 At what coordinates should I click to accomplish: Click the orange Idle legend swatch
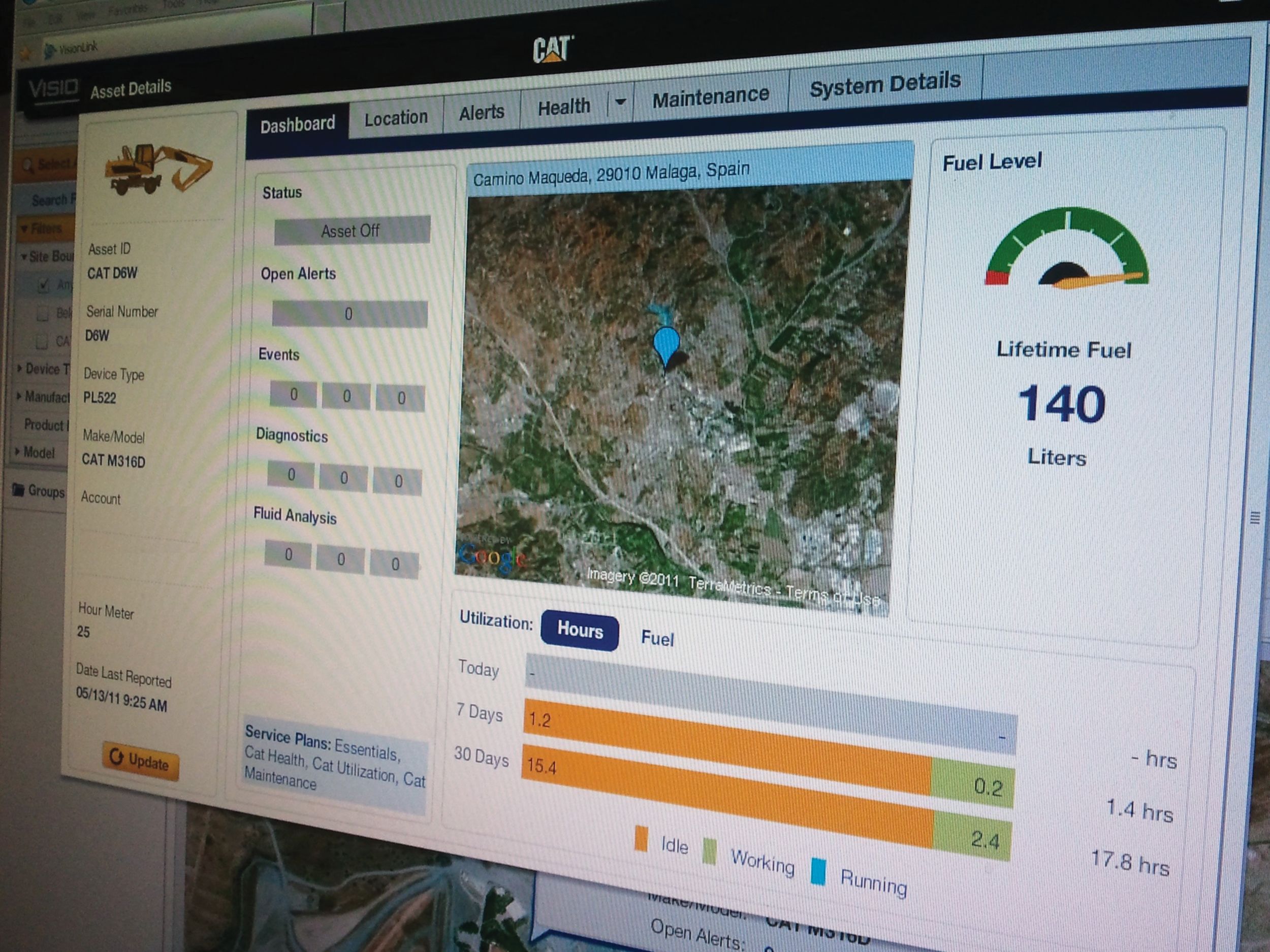coord(641,838)
